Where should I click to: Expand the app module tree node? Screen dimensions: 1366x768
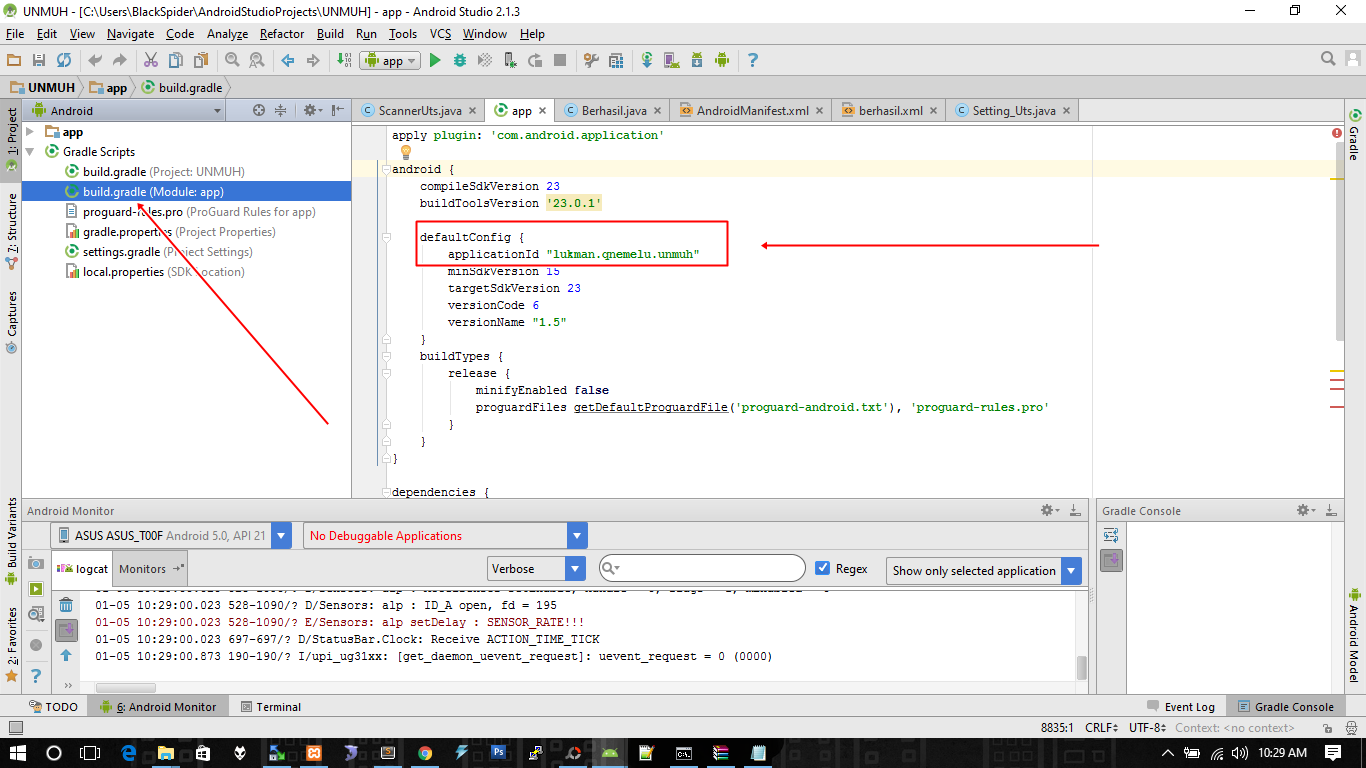[30, 132]
